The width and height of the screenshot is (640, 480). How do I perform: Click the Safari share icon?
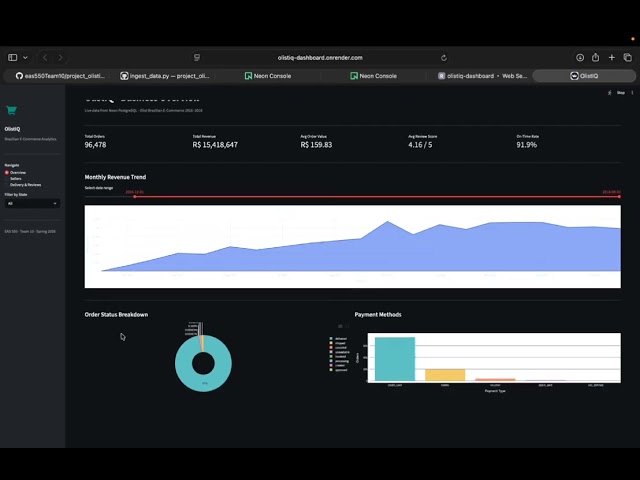point(596,57)
